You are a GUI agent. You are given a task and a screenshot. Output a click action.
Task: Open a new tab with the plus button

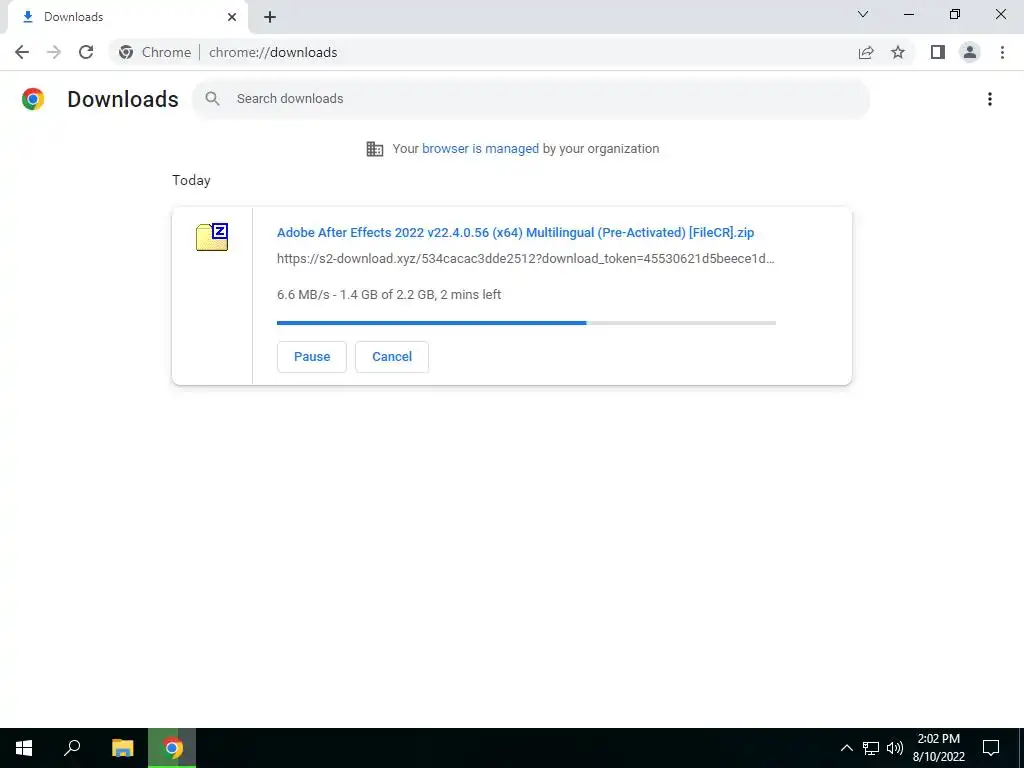coord(270,17)
